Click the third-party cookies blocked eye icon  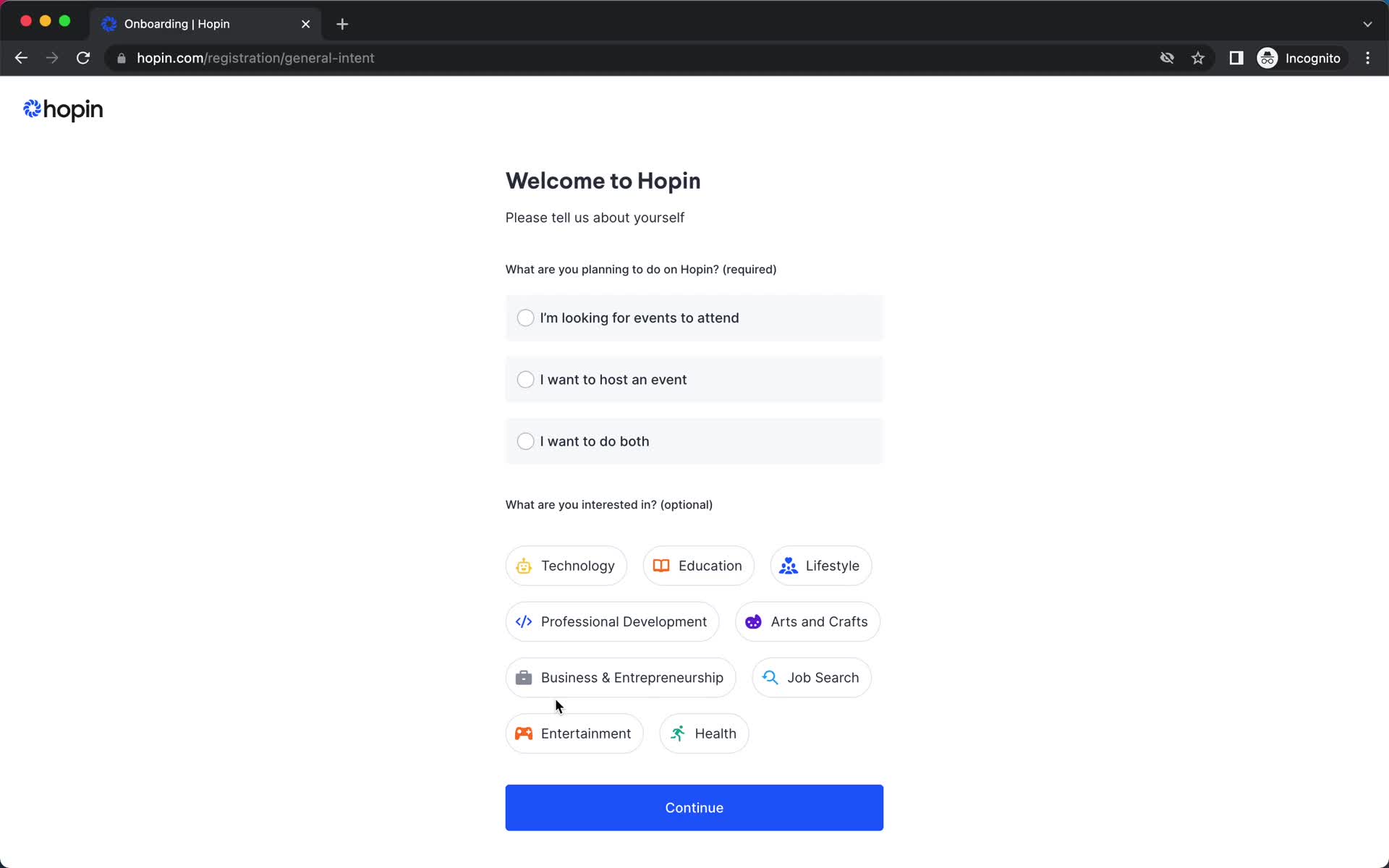pyautogui.click(x=1167, y=58)
